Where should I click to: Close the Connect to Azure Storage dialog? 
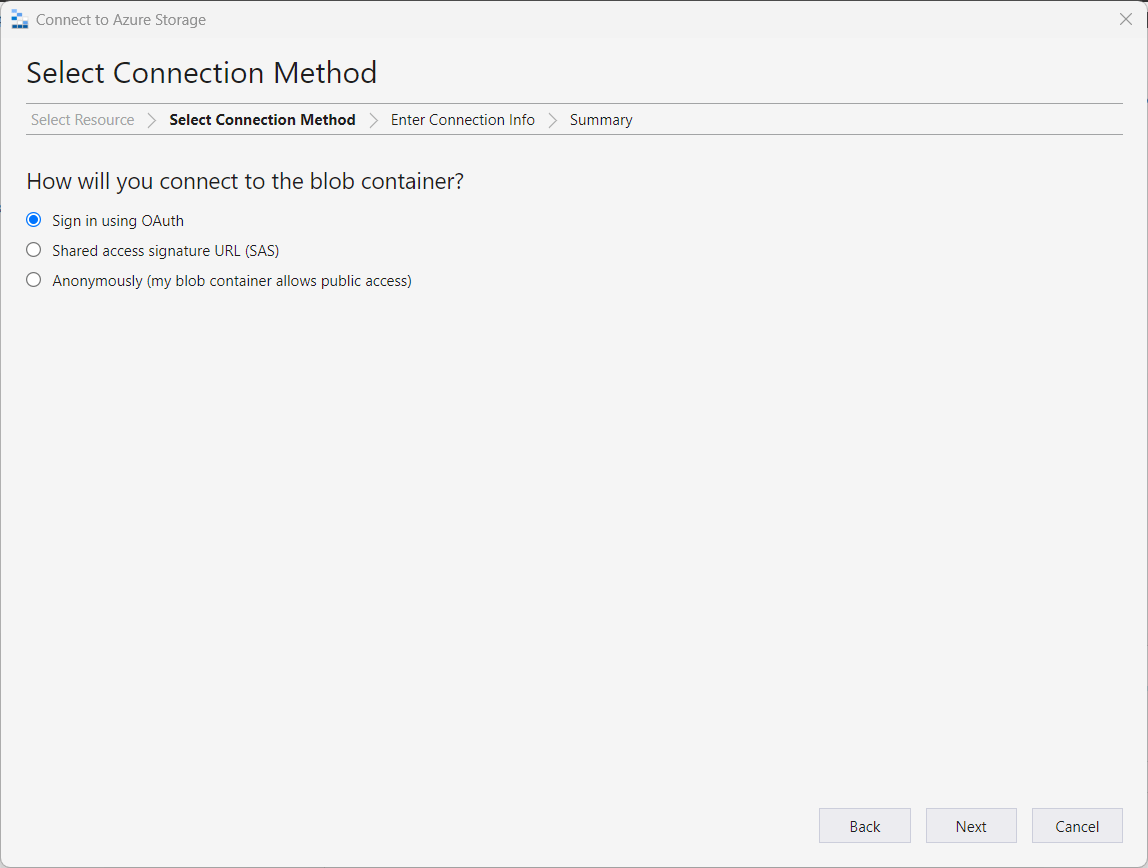click(1125, 19)
